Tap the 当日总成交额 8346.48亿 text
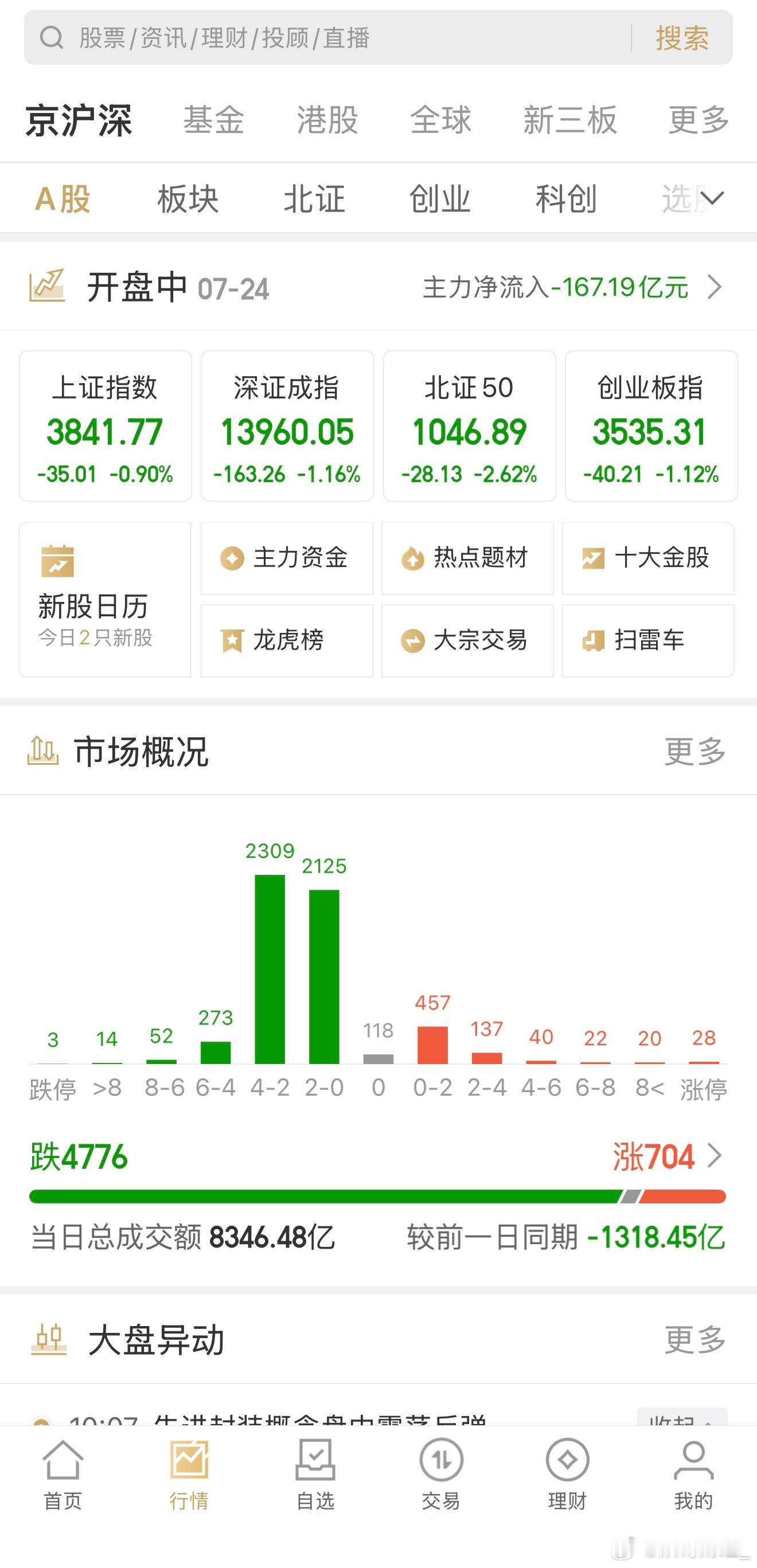Screen dimensions: 757x1568 tap(183, 1237)
